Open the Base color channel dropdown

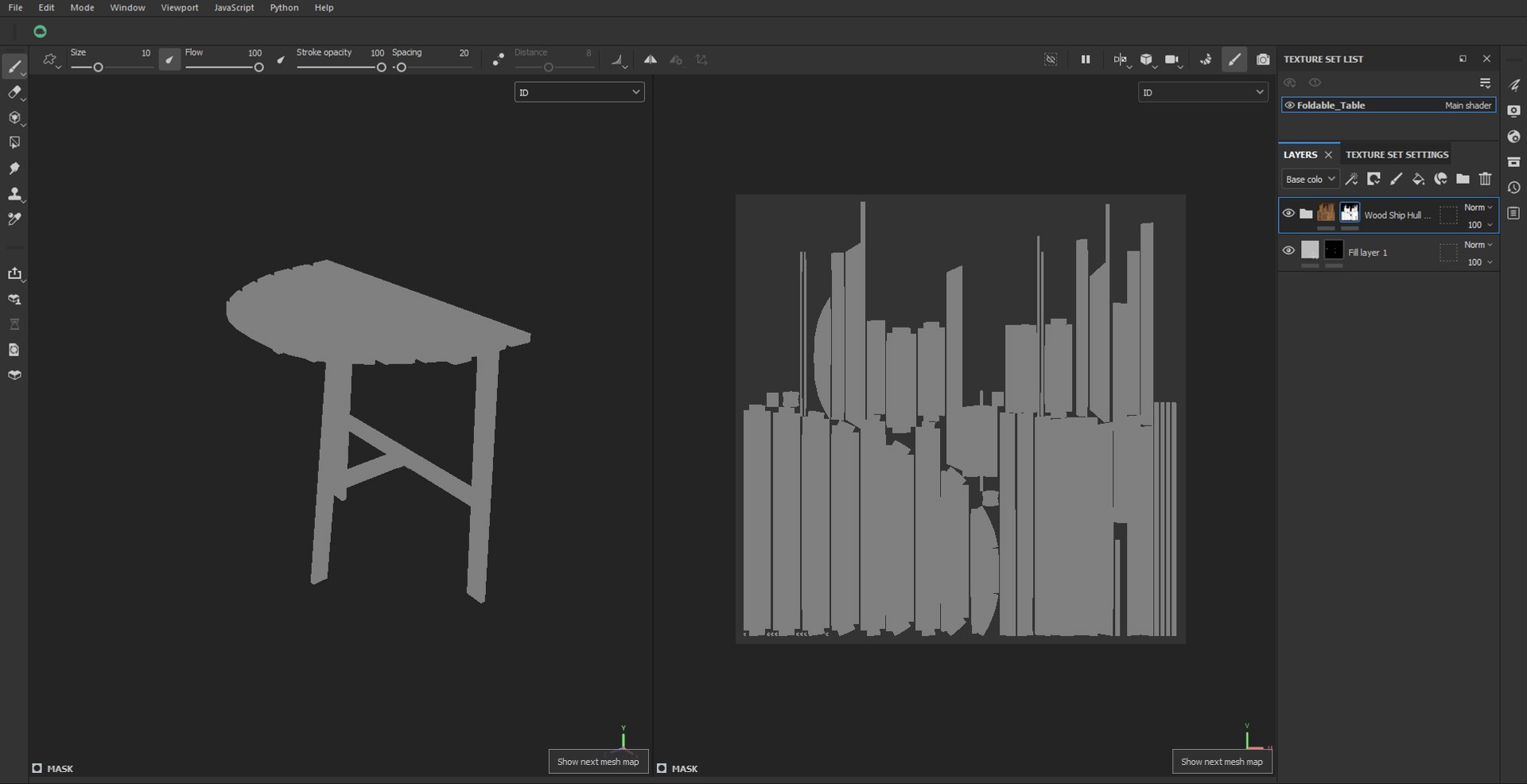point(1310,179)
